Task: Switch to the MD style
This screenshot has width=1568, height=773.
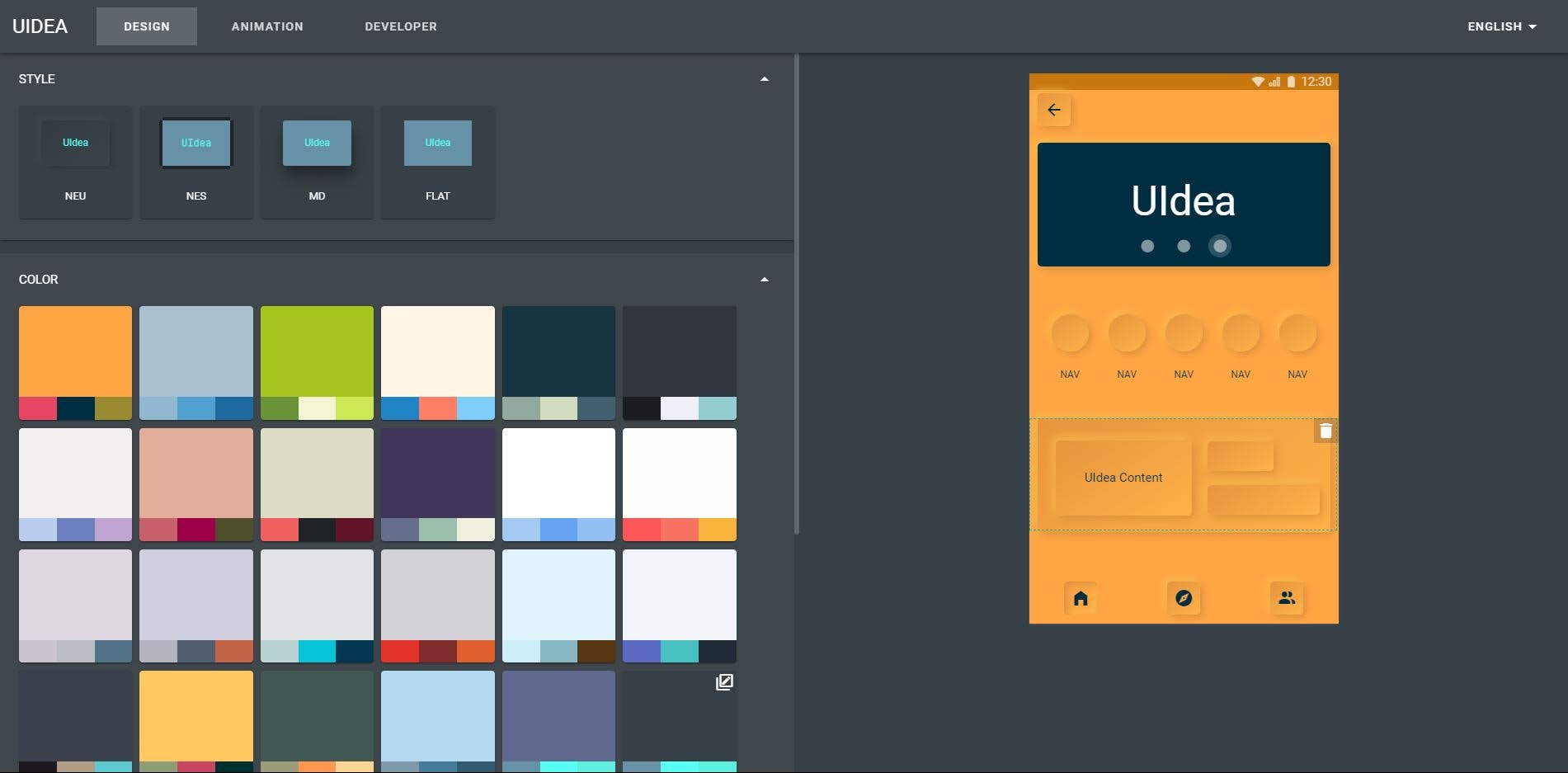Action: click(317, 162)
